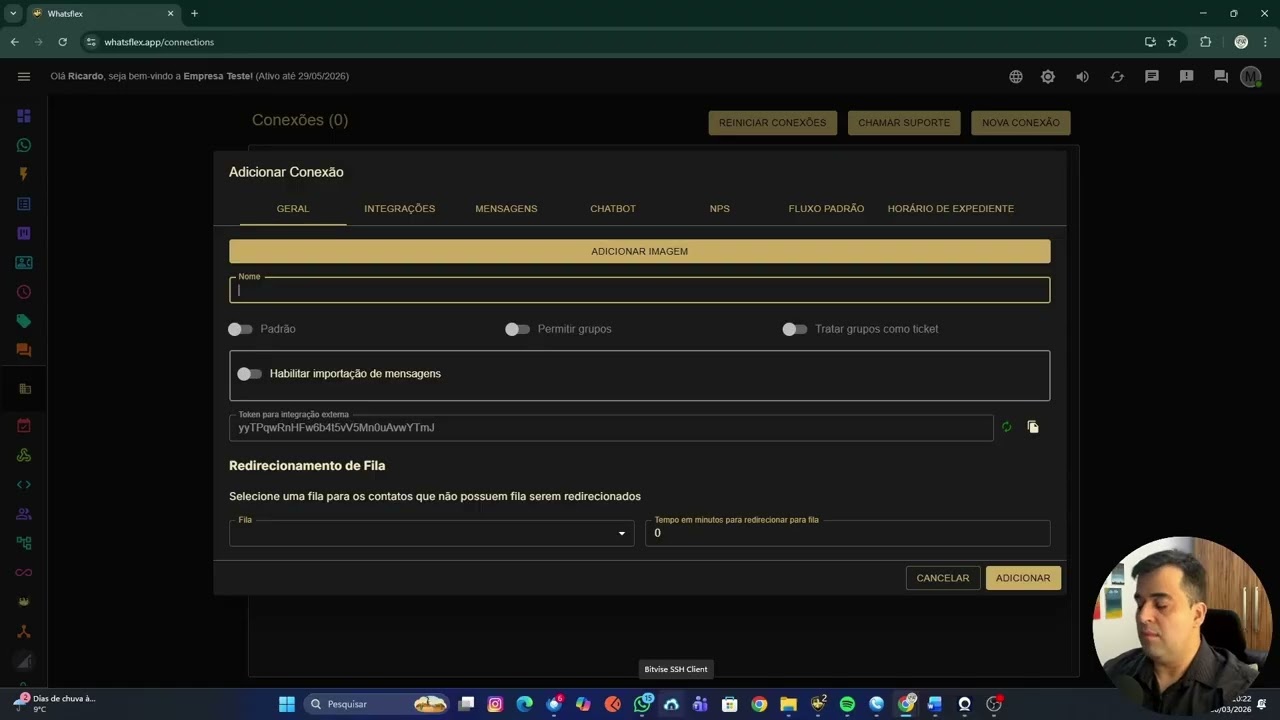Open the hamburger menu in the sidebar
Screen dimensions: 1280x720
pos(24,76)
